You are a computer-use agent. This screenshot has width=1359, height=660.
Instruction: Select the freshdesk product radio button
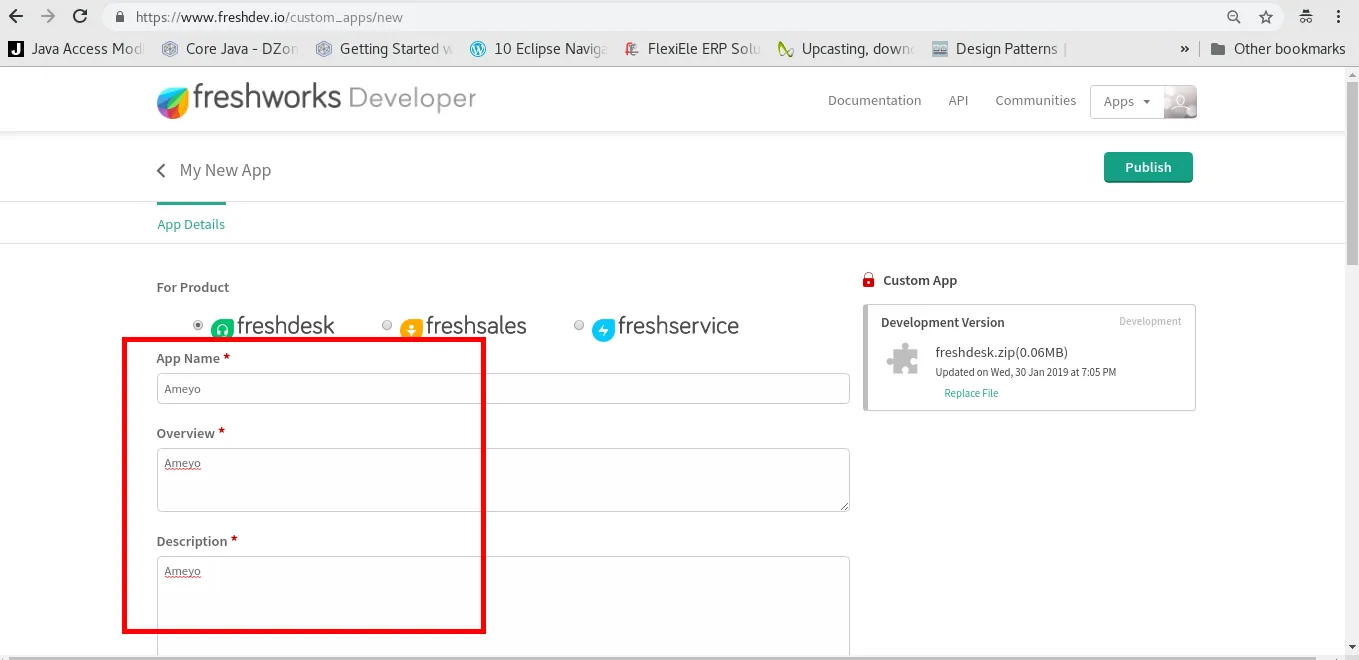click(198, 325)
